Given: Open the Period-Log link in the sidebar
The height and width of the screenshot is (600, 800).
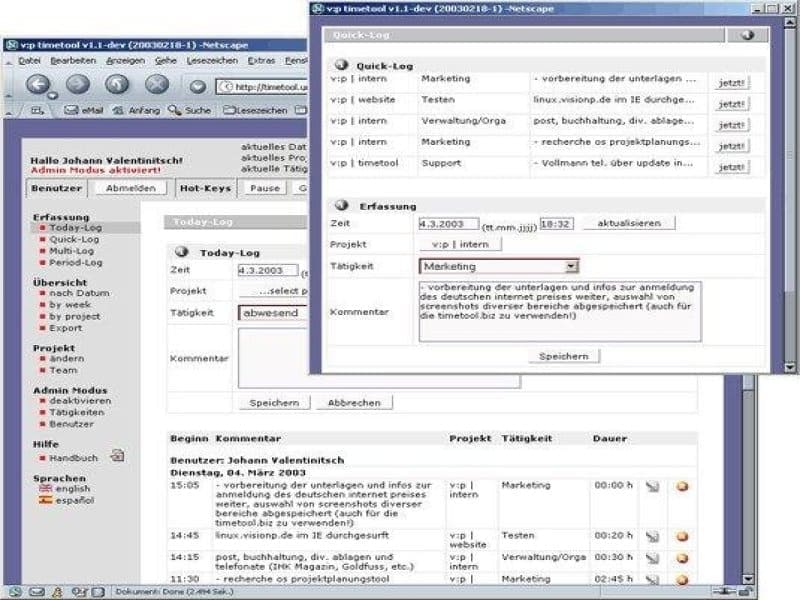Looking at the screenshot, I should (76, 263).
